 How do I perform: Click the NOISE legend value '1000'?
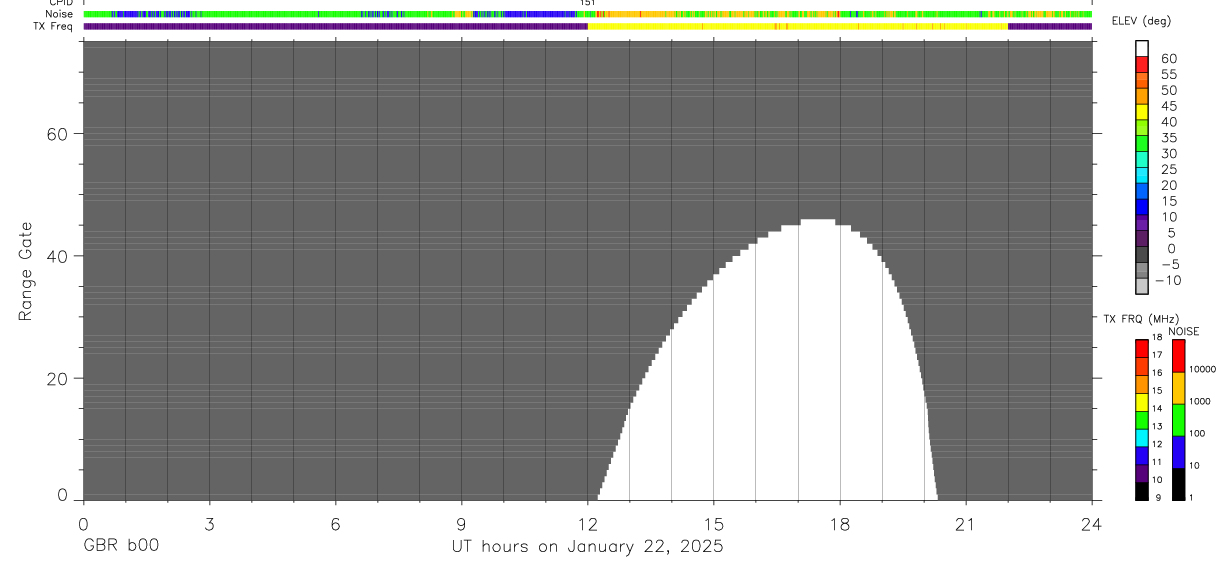tap(1198, 401)
